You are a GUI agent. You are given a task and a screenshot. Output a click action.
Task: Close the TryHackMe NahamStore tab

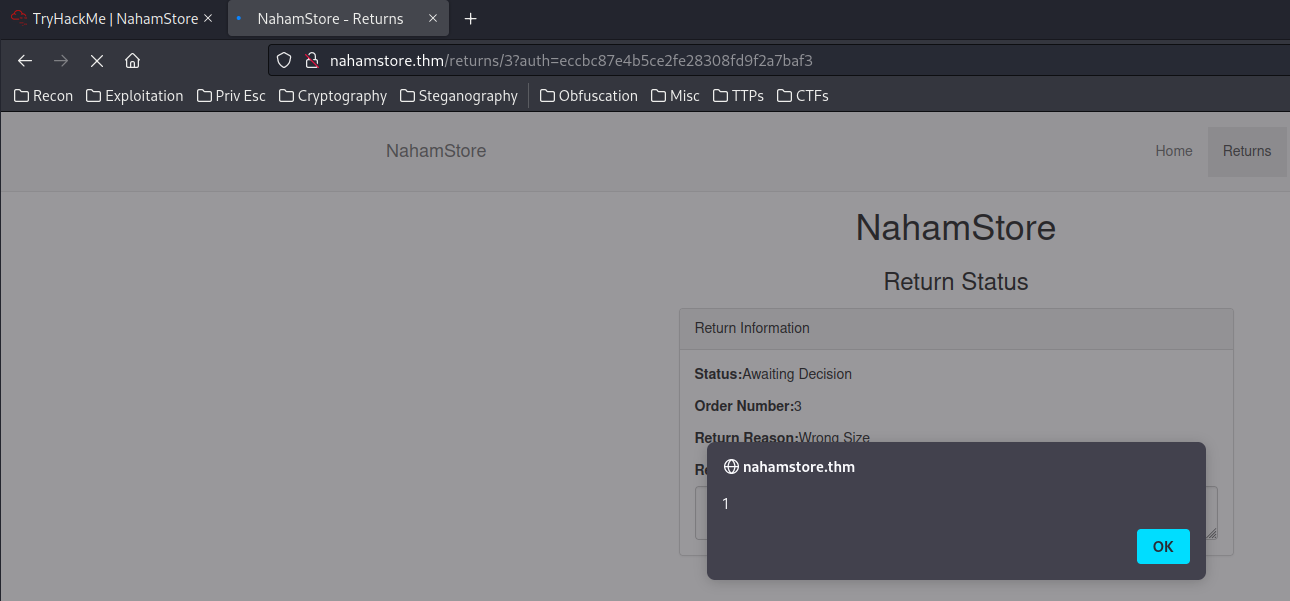pyautogui.click(x=207, y=18)
